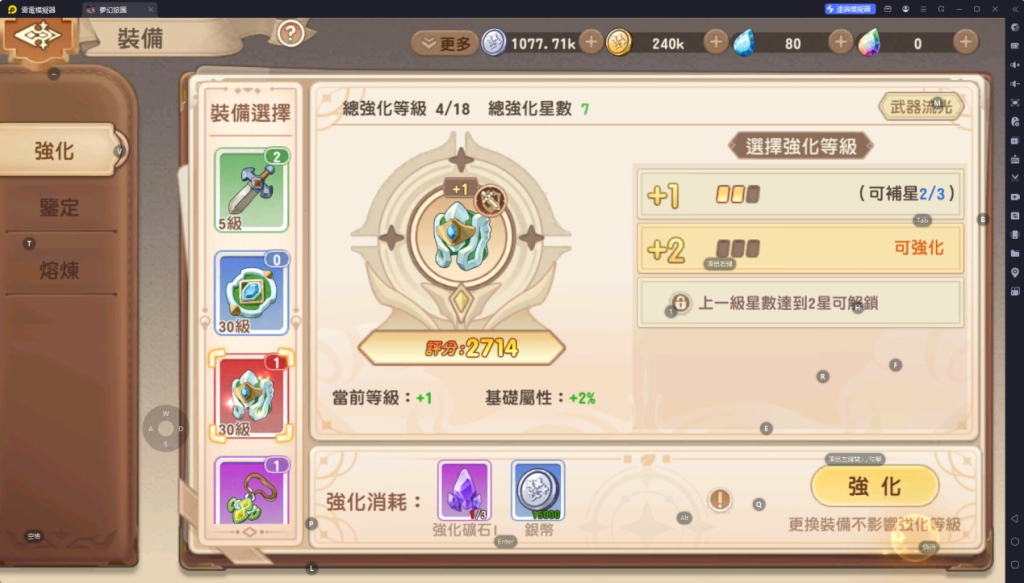This screenshot has height=583, width=1024.
Task: Select the purple necklace equipment thumbnail
Action: point(251,491)
